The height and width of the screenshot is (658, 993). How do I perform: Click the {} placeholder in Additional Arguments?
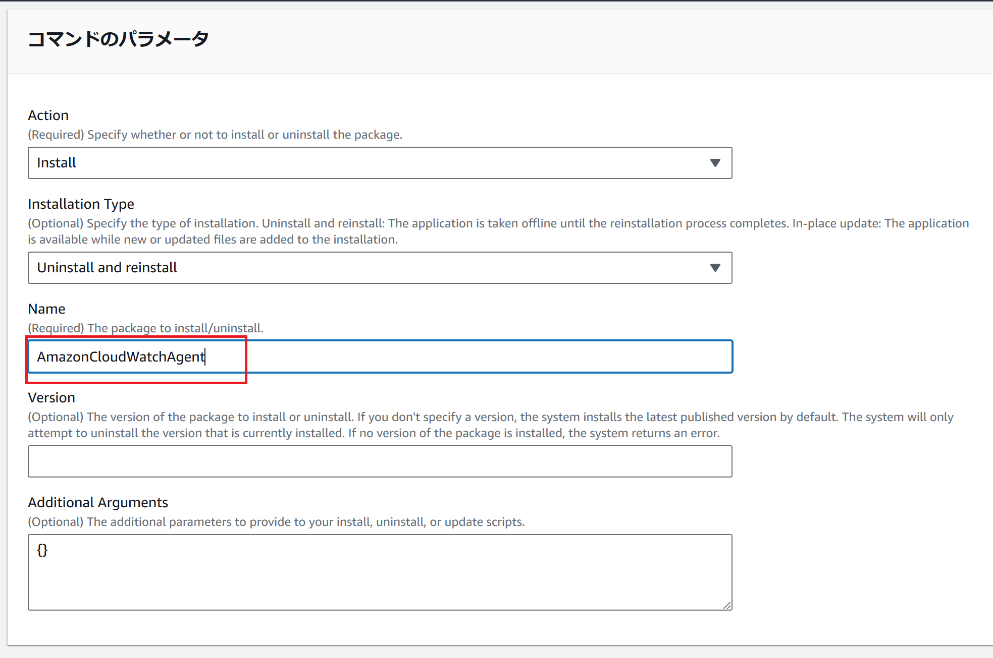(43, 549)
